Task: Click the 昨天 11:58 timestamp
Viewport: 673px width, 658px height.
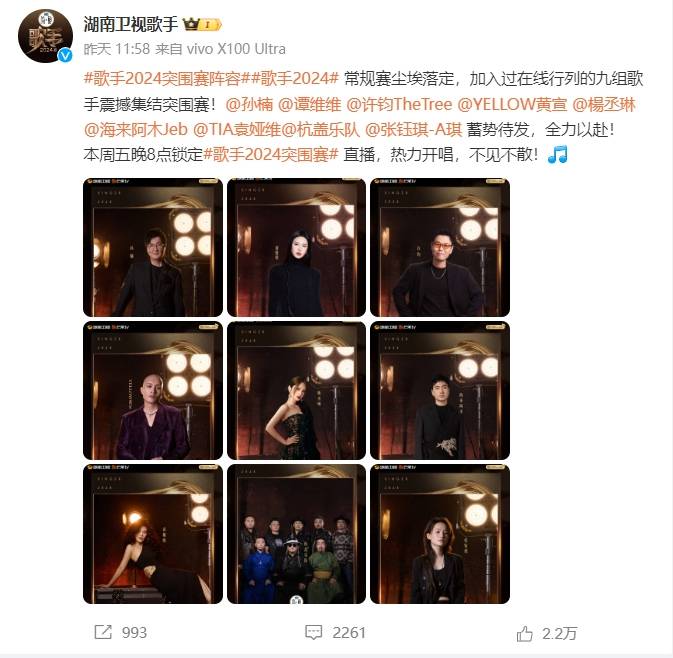Action: click(117, 49)
